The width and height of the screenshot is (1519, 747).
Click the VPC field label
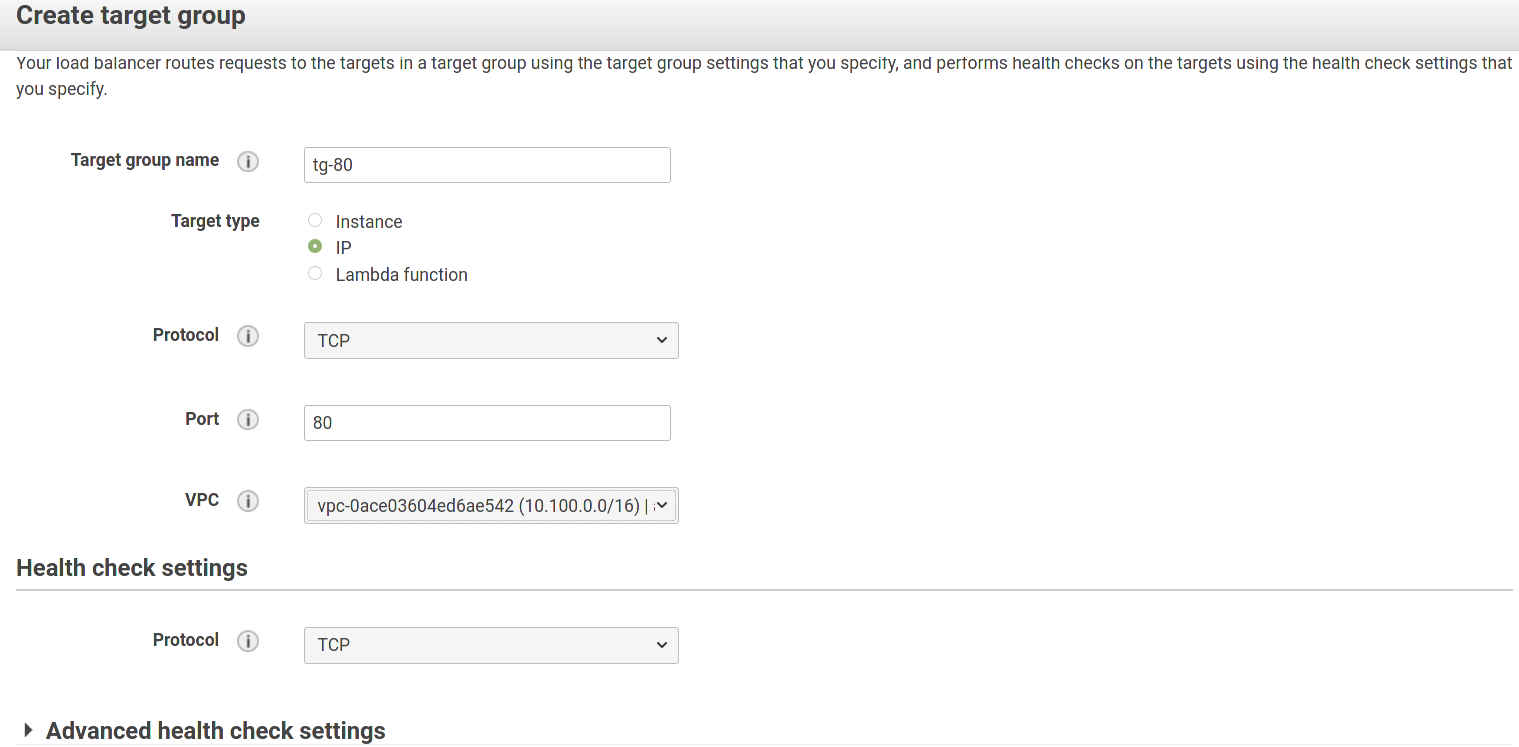[202, 500]
